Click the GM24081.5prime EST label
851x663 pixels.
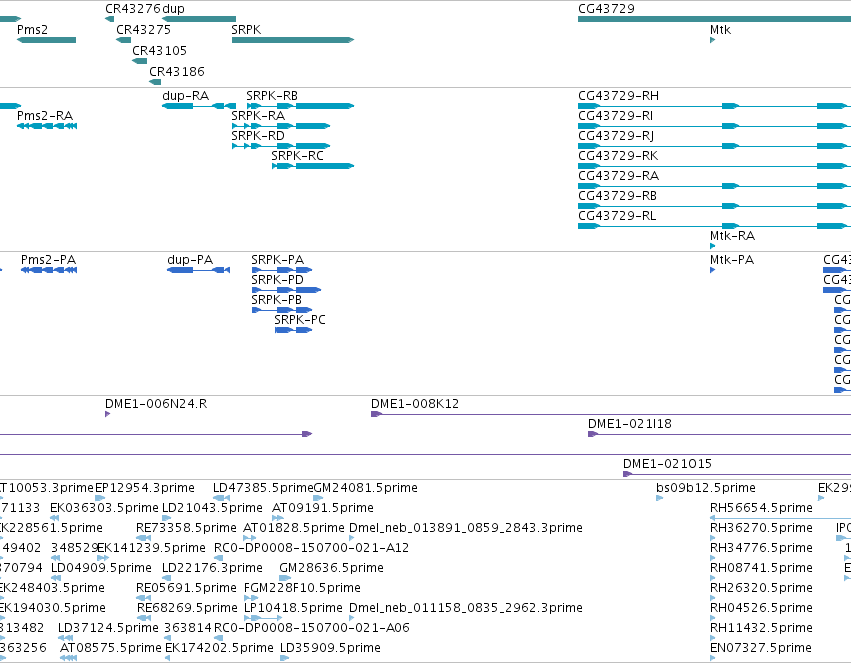366,488
